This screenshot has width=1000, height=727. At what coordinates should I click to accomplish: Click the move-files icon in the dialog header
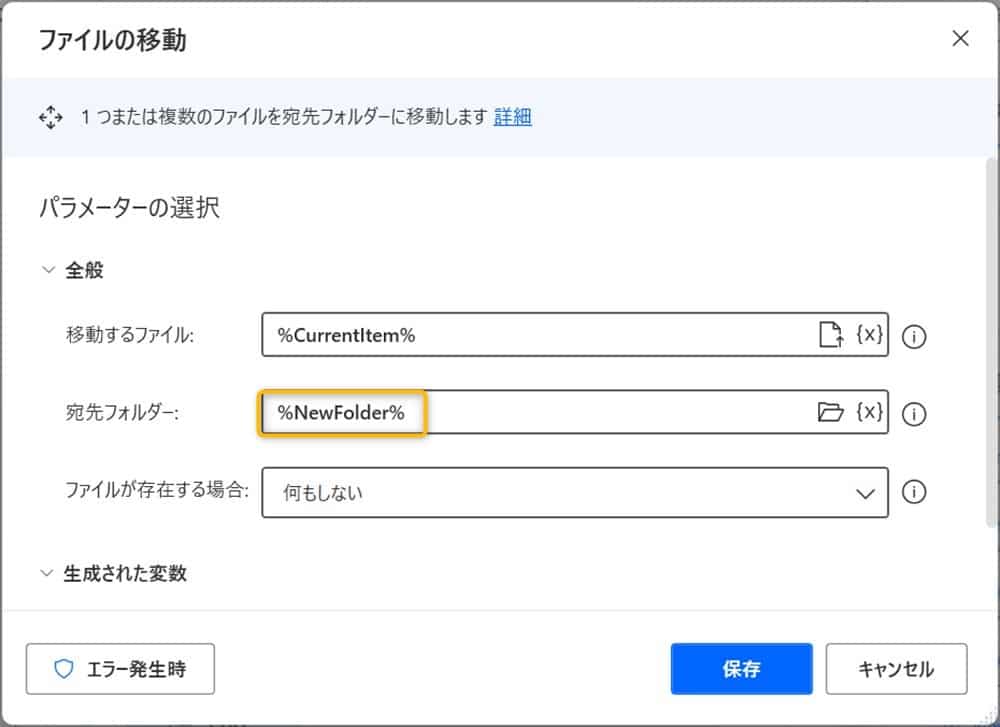(x=50, y=117)
